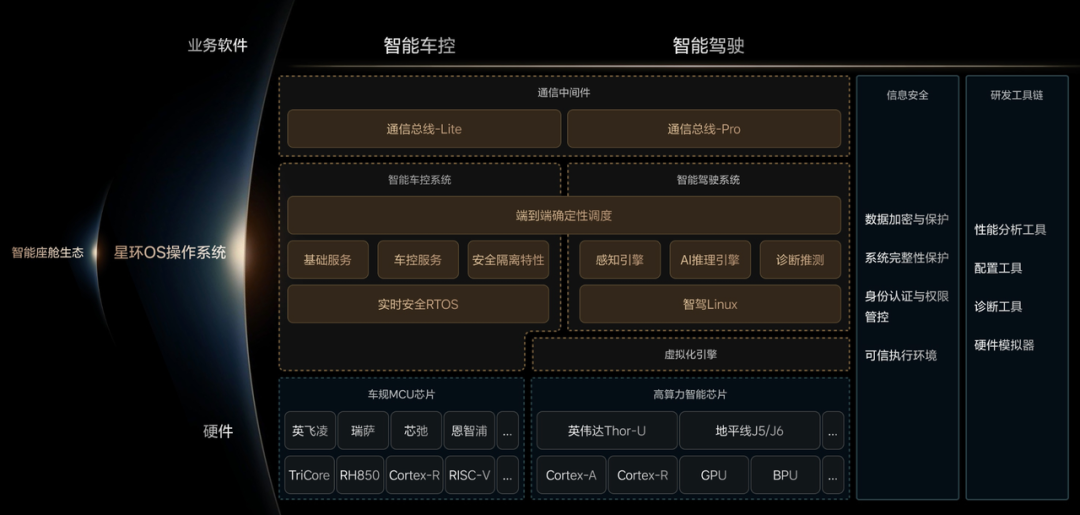
Task: Click the 基础服务 box
Action: point(328,260)
